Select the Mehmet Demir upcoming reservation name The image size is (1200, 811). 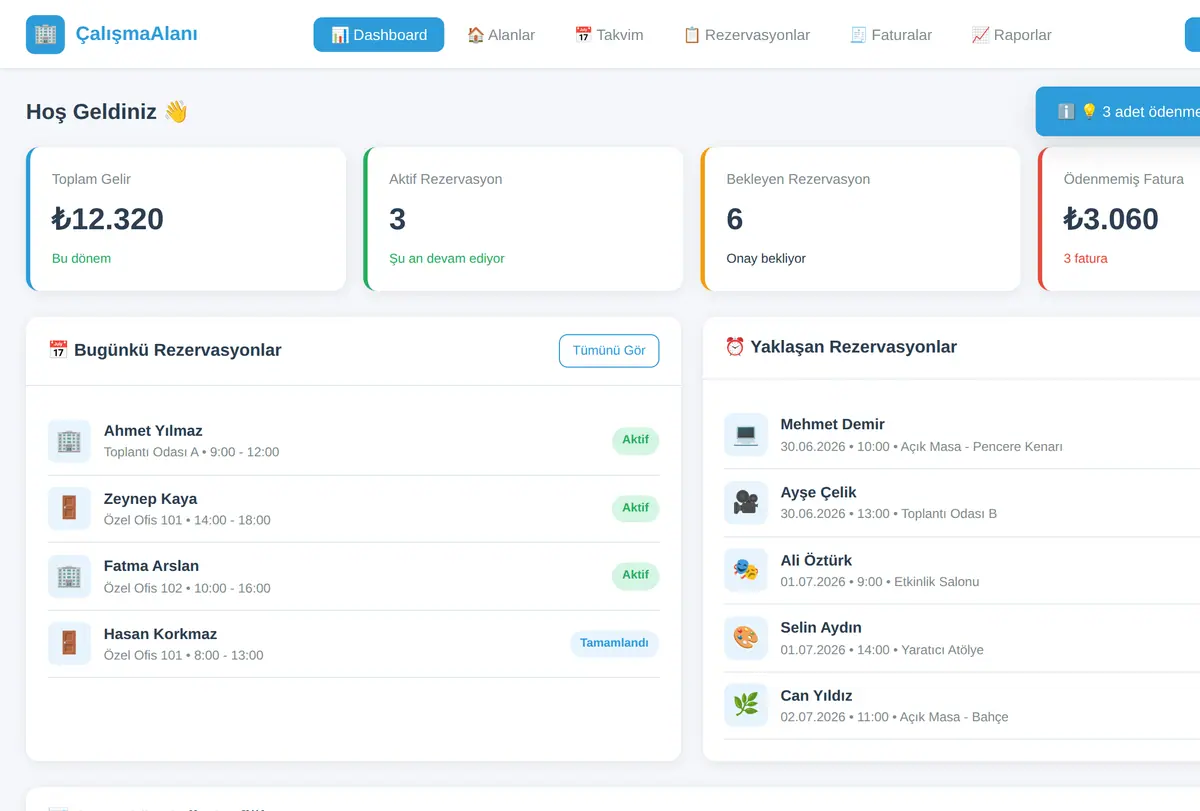[x=833, y=424]
